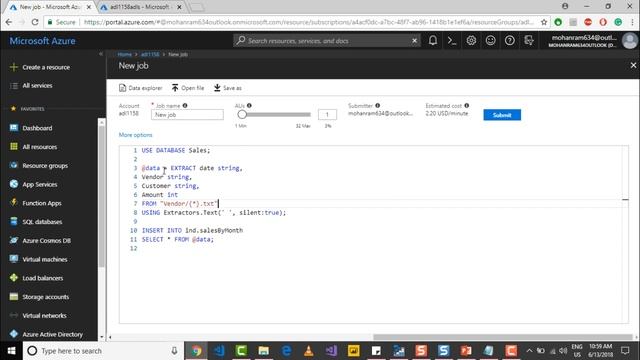The image size is (640, 360).
Task: Bookmark page with star icon
Action: (544, 22)
